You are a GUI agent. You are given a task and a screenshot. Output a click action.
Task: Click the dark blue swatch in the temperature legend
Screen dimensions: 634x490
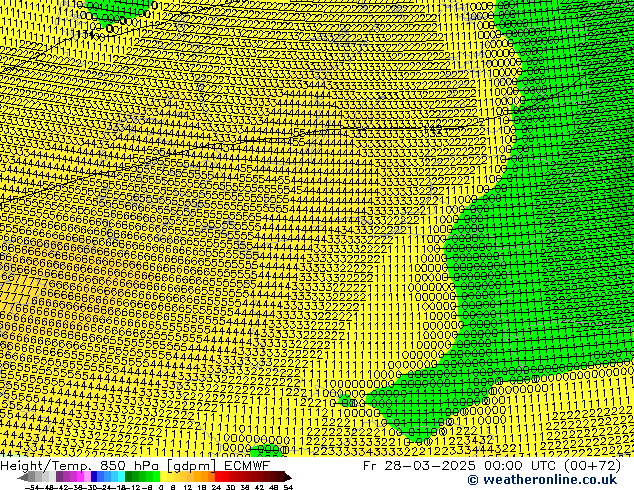click(x=94, y=477)
